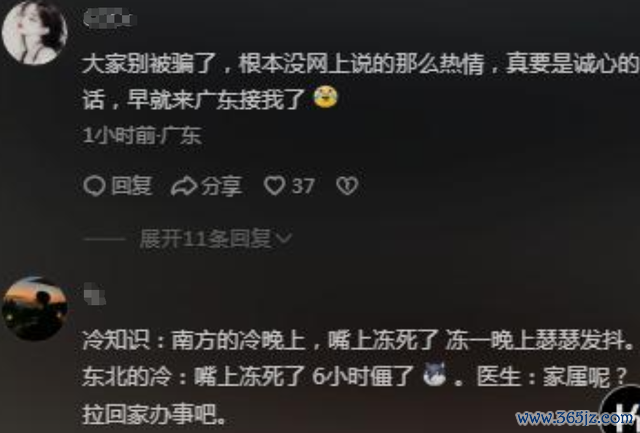Click the 37 like count

(x=303, y=187)
